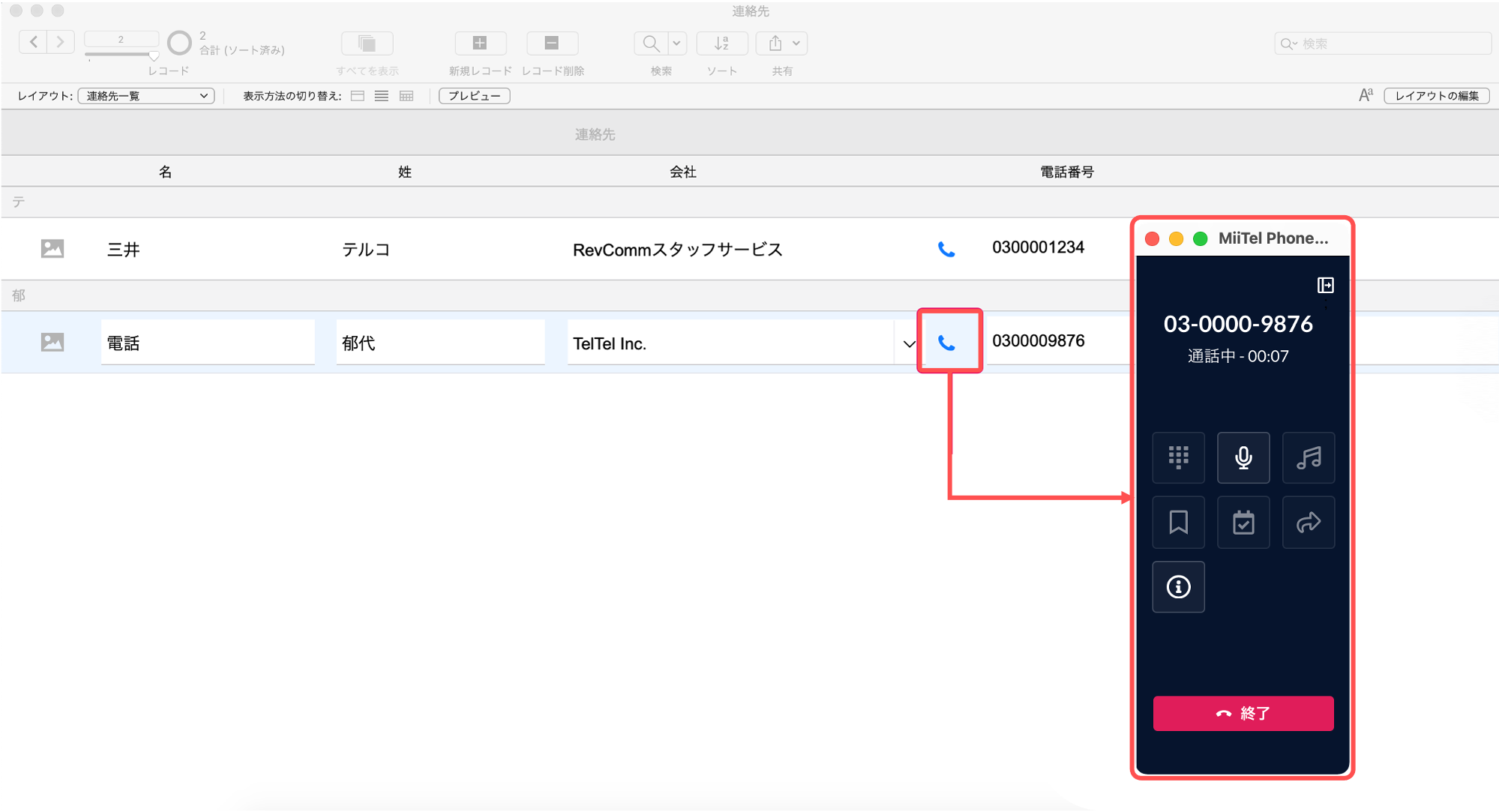Put the call on hold music

point(1308,457)
